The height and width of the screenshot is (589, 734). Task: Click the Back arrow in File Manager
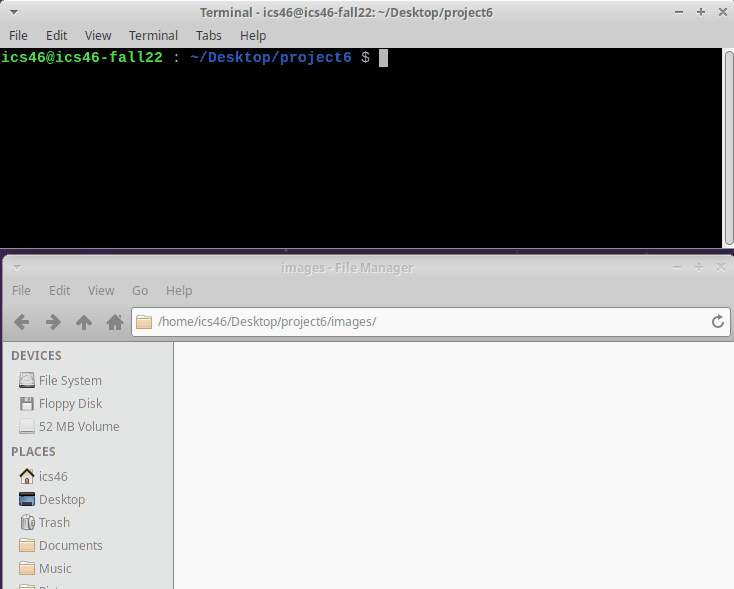point(22,322)
